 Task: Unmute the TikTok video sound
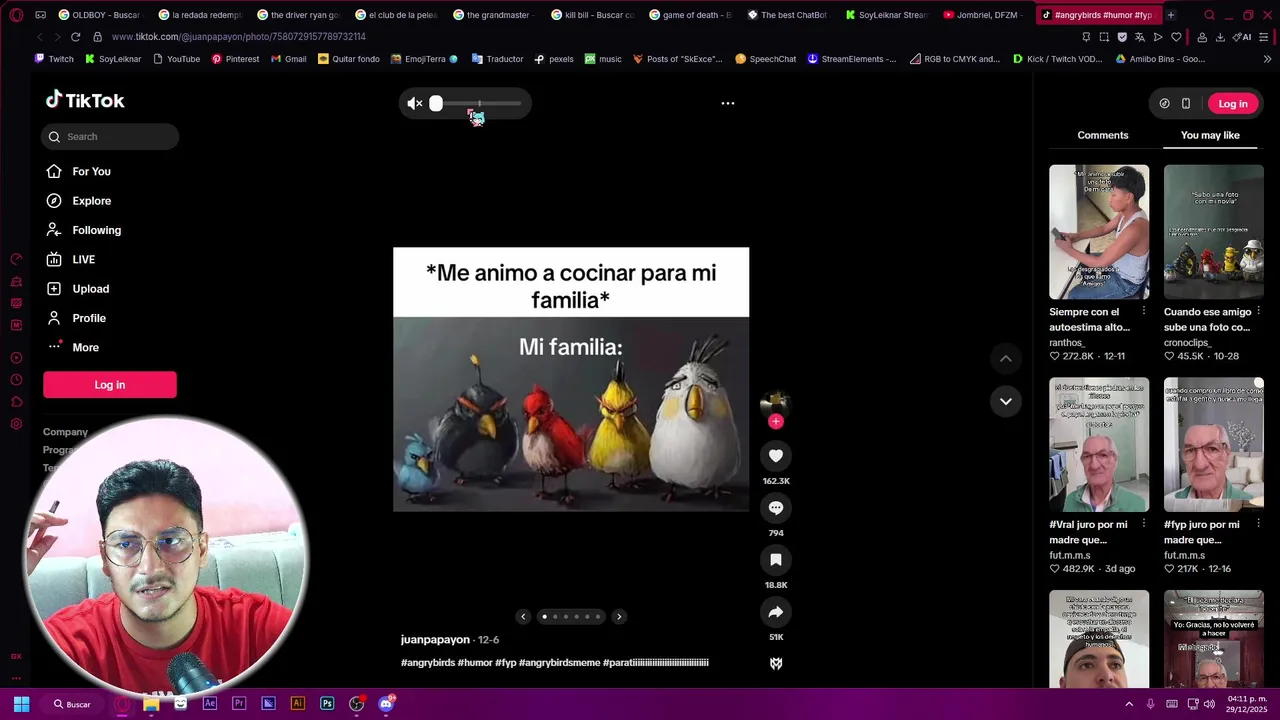point(415,103)
